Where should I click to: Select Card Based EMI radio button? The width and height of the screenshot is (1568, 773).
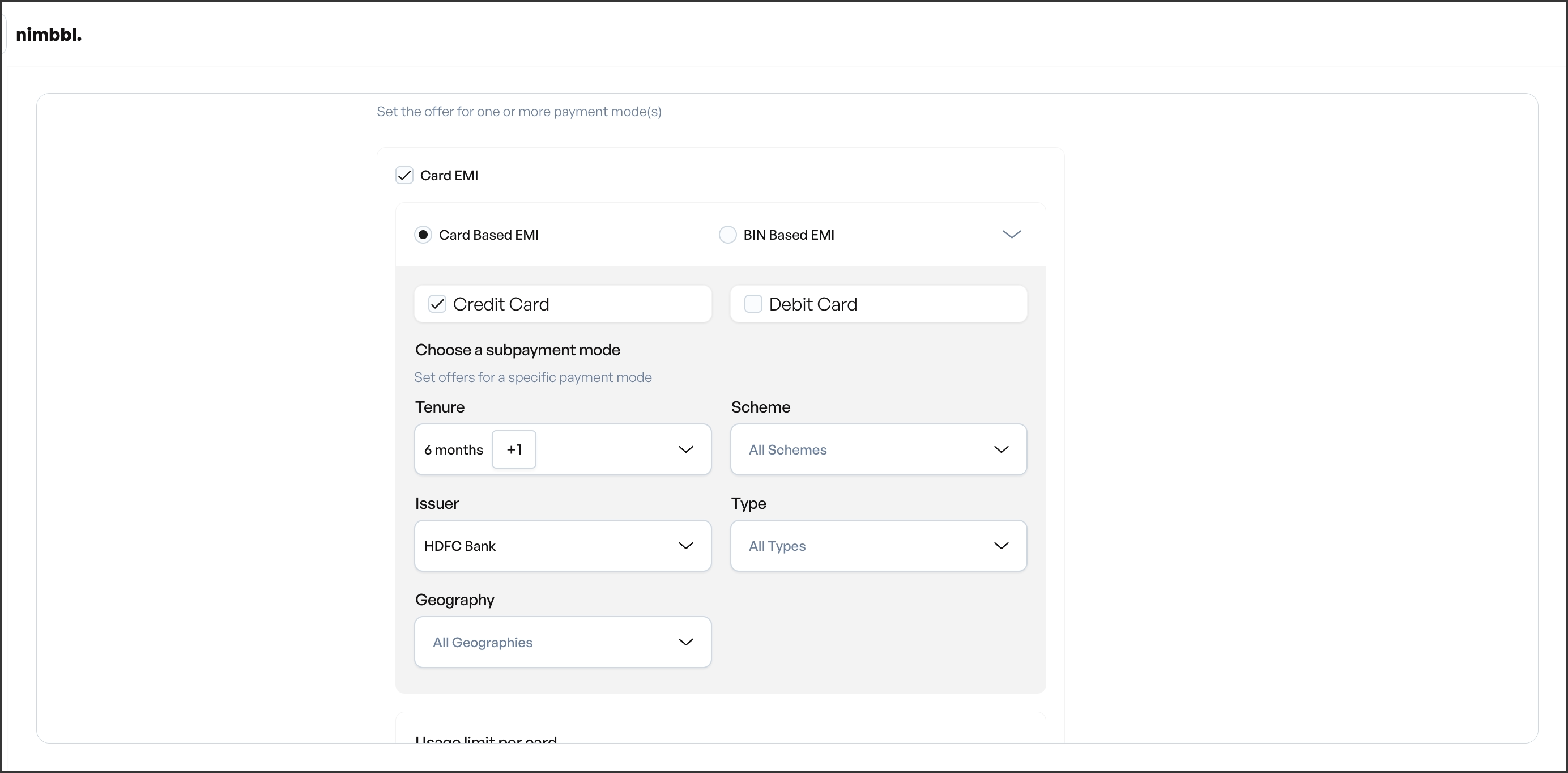point(423,235)
